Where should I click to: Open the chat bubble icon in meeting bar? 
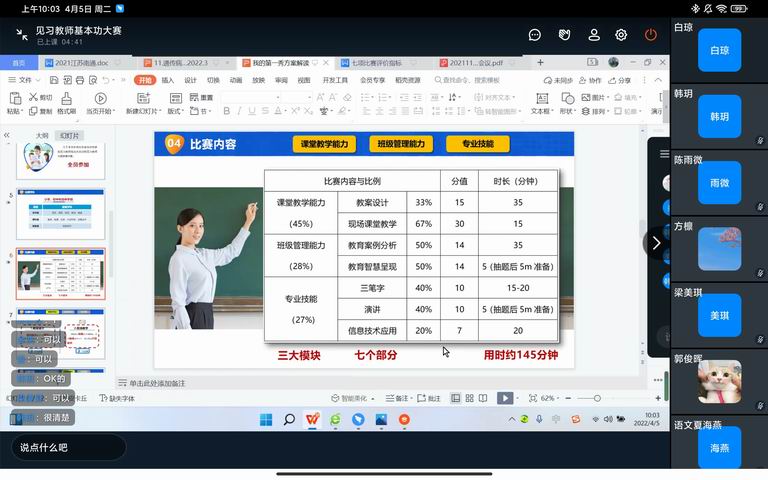(x=535, y=34)
